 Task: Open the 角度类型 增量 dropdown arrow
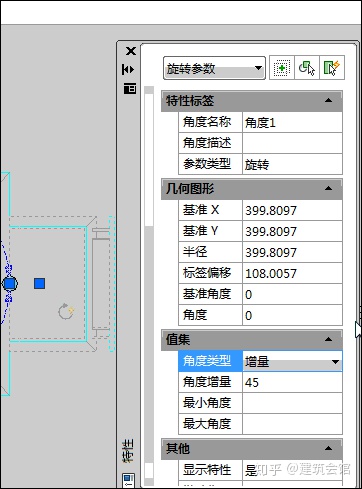coord(335,361)
